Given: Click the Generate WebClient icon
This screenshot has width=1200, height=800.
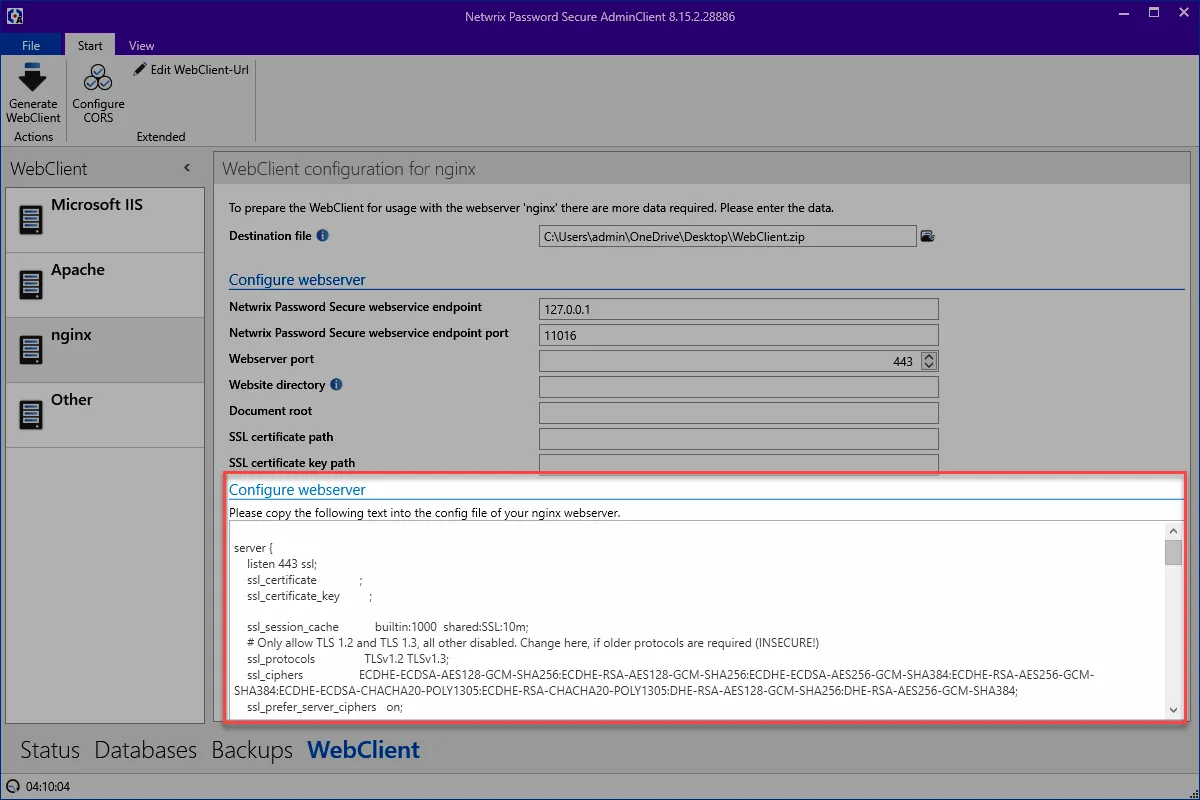Looking at the screenshot, I should click(33, 79).
